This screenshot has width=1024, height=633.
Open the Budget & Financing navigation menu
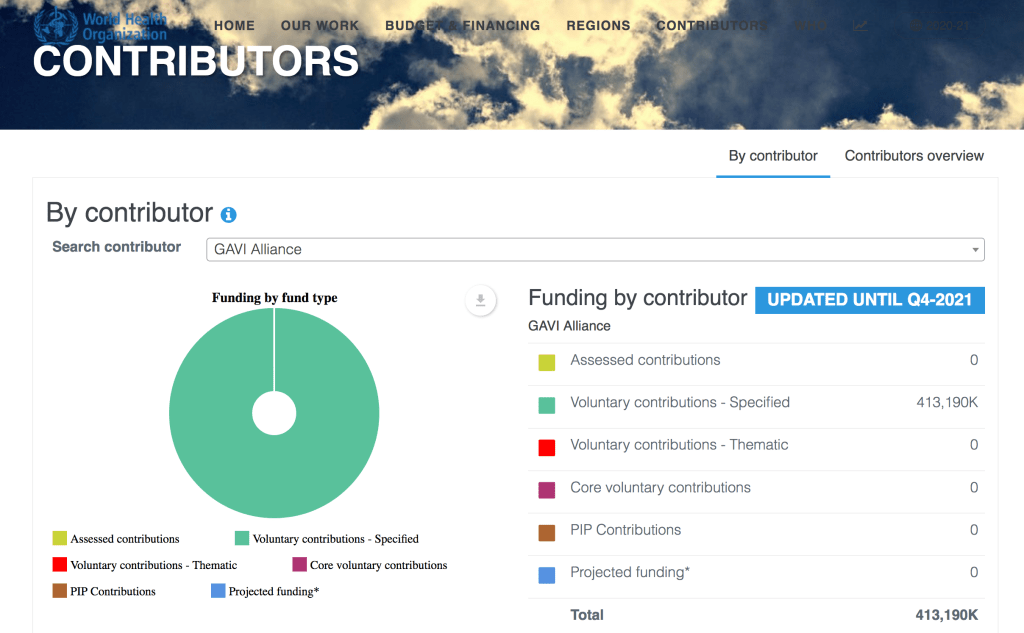click(462, 26)
